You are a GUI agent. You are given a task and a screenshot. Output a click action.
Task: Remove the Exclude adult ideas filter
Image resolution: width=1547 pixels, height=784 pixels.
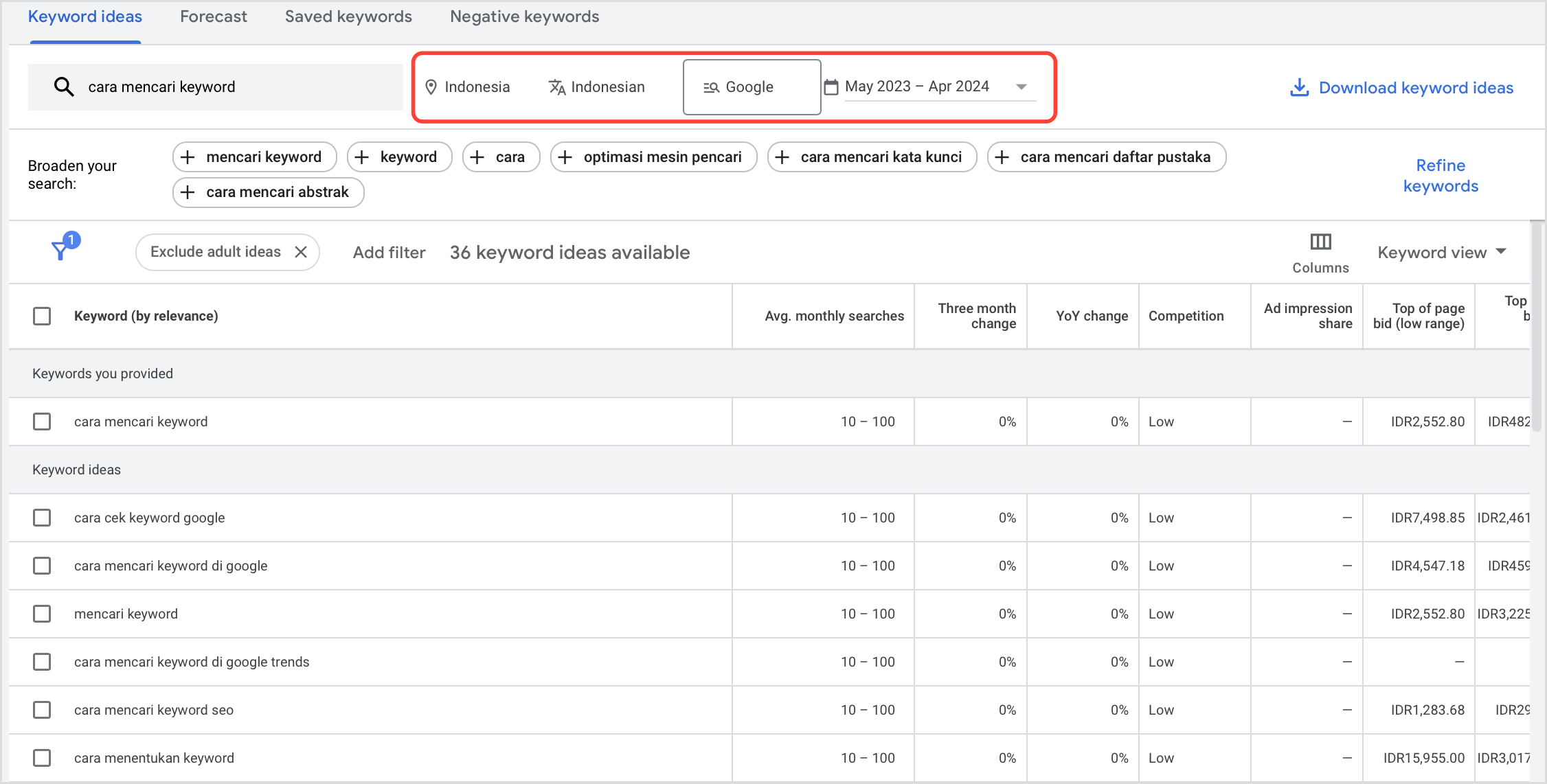coord(301,252)
